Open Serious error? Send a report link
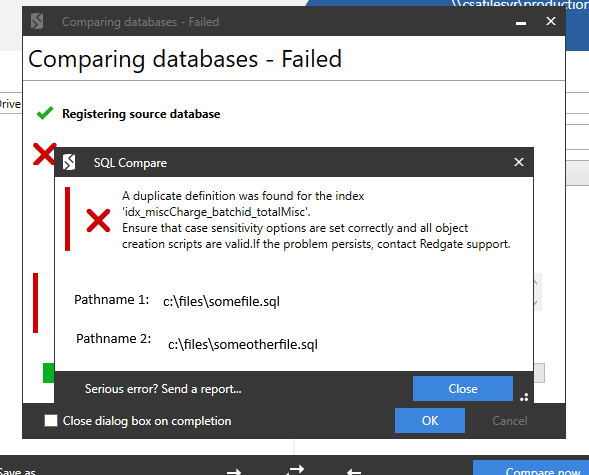This screenshot has height=475, width=589. pyautogui.click(x=163, y=389)
